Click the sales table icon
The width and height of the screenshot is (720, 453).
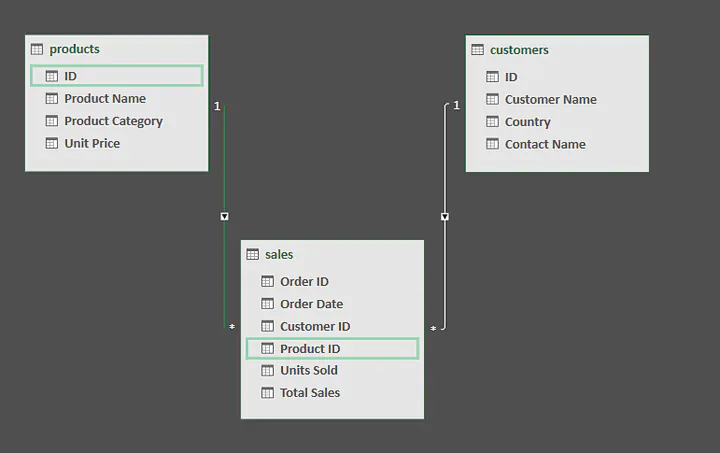[x=253, y=254]
